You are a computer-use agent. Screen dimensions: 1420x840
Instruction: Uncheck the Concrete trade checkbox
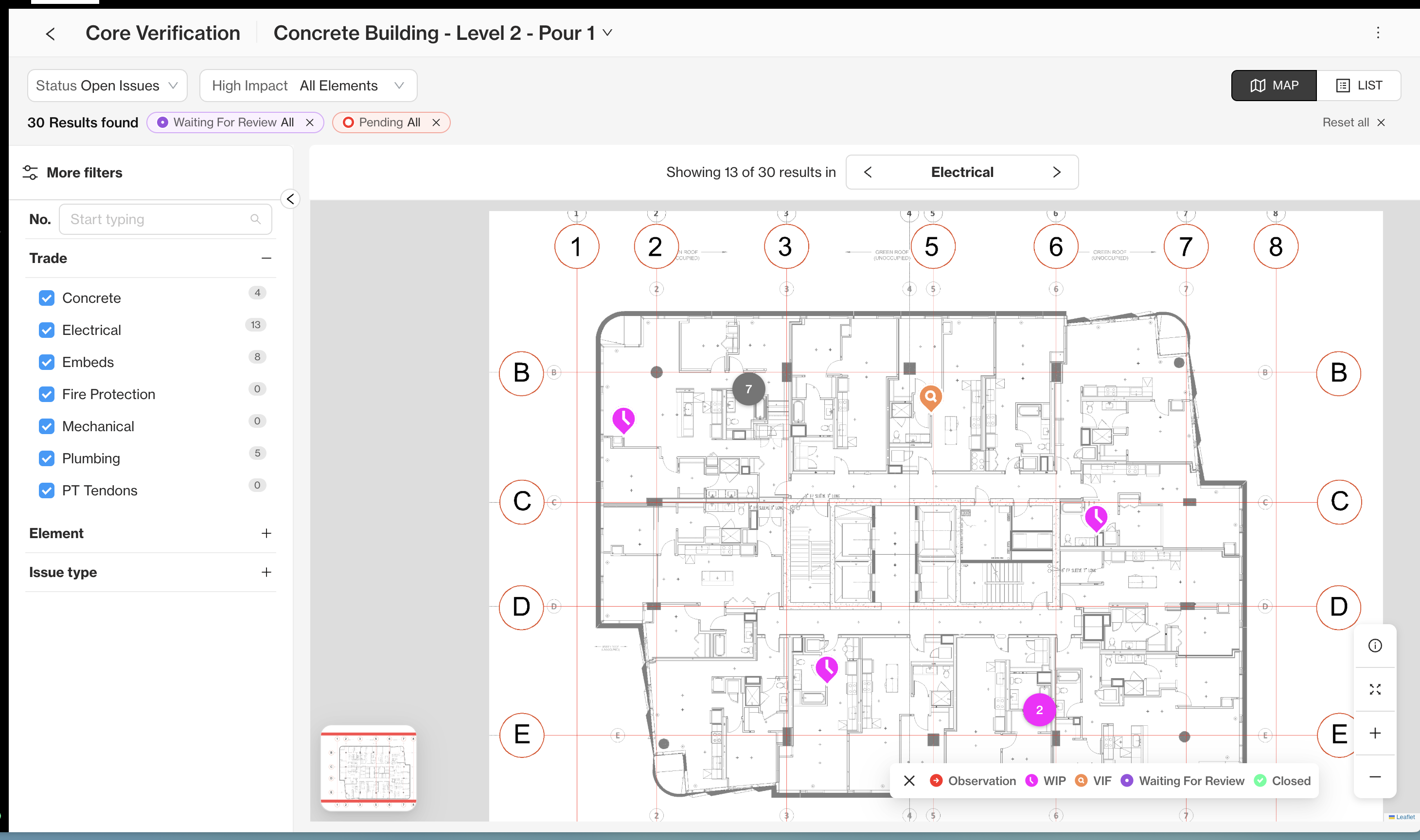tap(47, 297)
